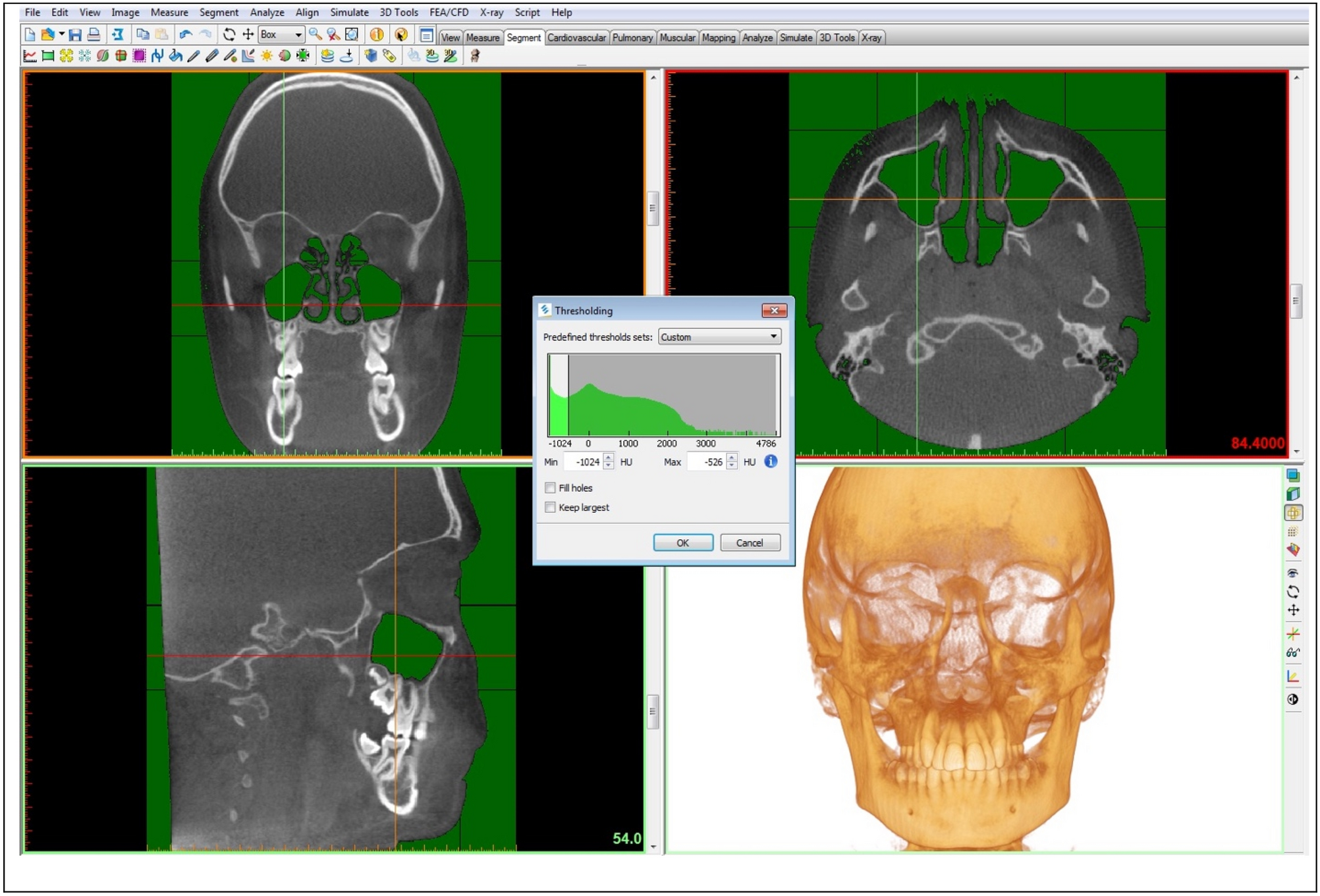
Task: Click the threshold histogram slider area
Action: [x=664, y=395]
